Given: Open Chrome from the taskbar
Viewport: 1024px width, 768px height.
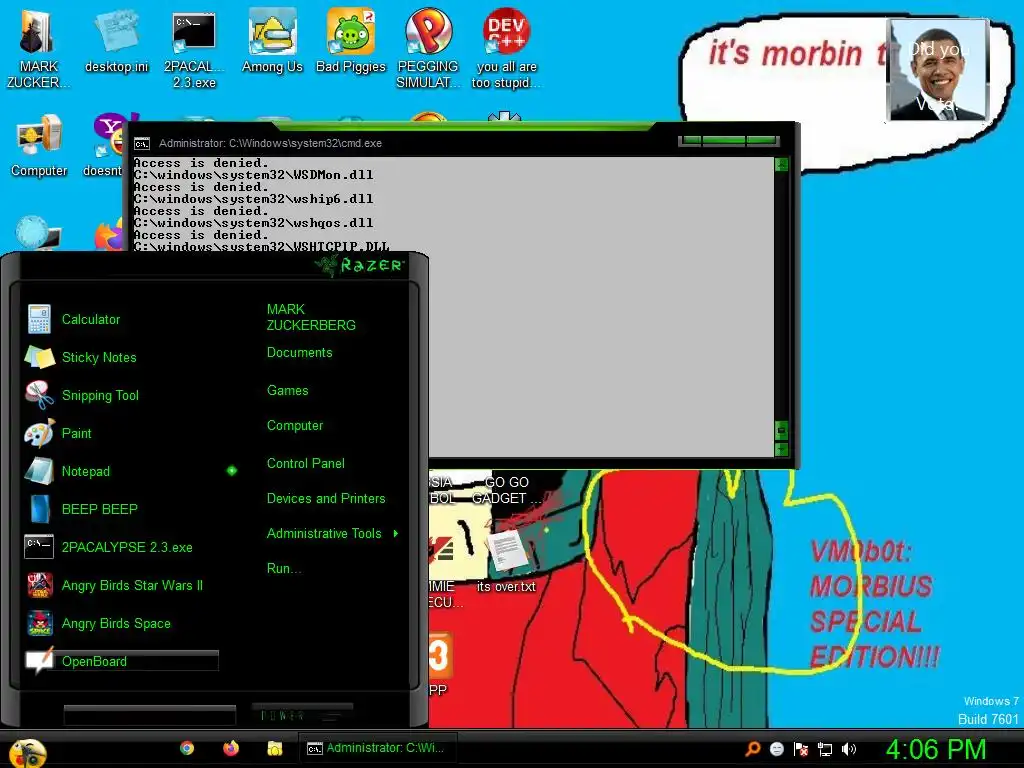Looking at the screenshot, I should pyautogui.click(x=187, y=748).
